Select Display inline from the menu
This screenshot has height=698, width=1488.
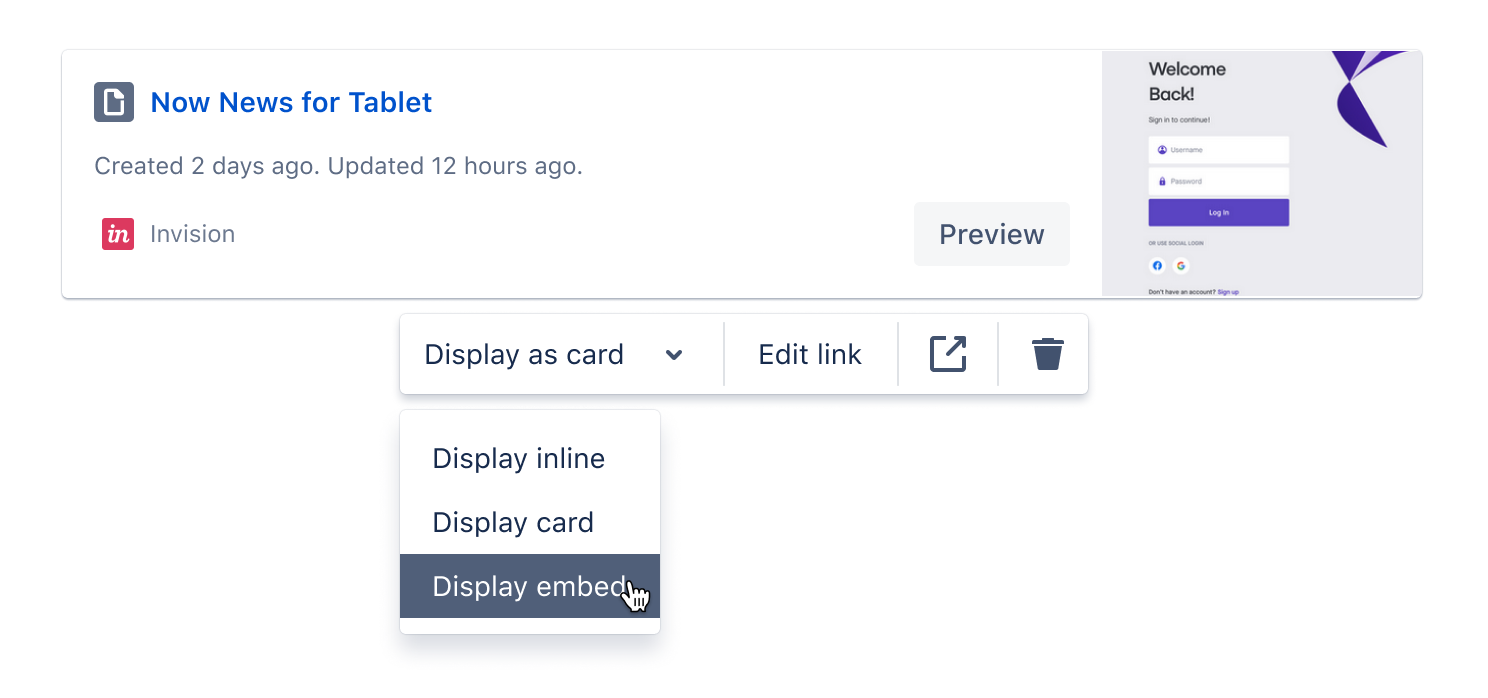[x=519, y=458]
